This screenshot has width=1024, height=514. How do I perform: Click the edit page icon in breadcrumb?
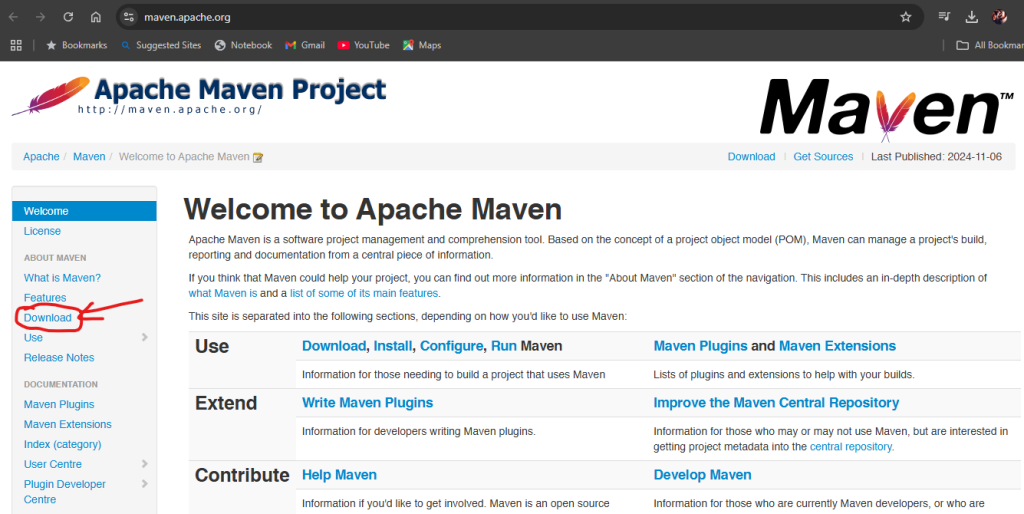click(258, 157)
